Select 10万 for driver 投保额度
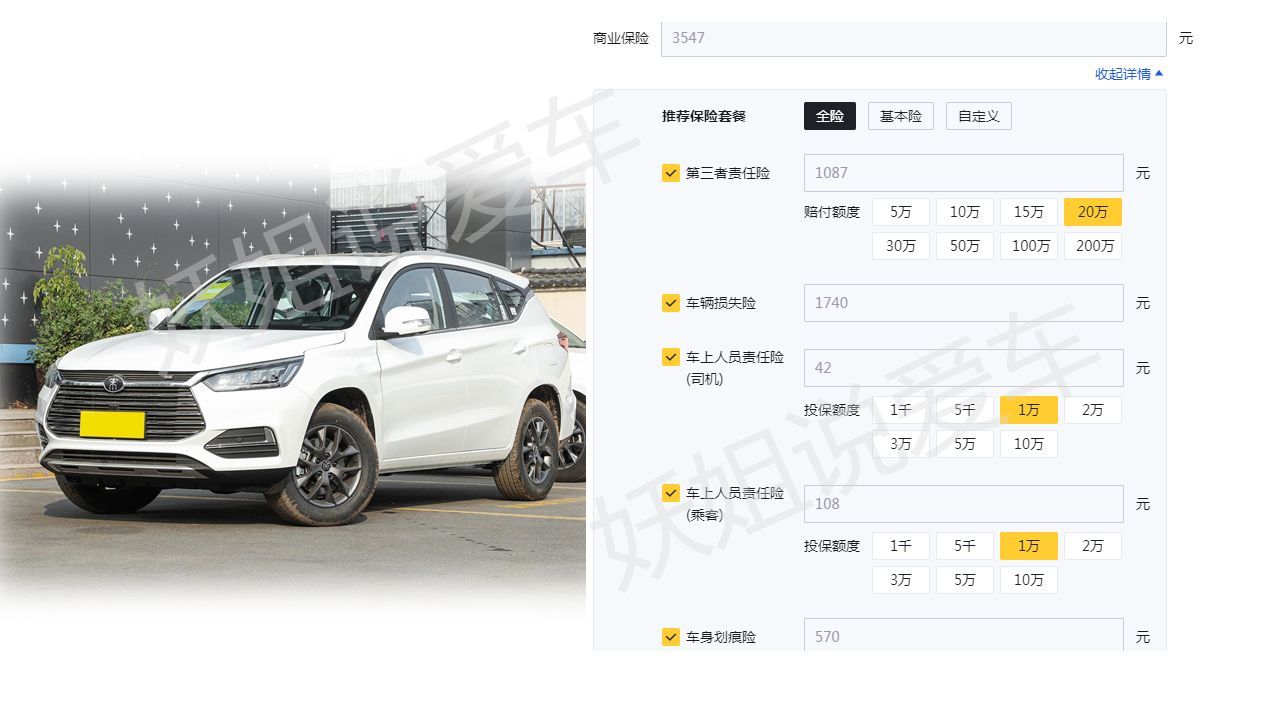 tap(1029, 444)
